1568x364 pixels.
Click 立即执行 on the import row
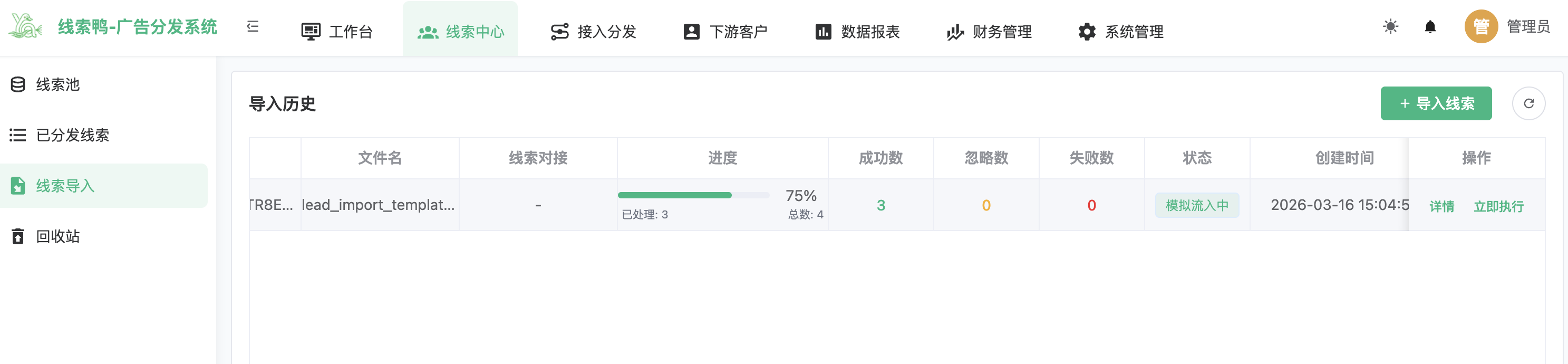(1498, 206)
